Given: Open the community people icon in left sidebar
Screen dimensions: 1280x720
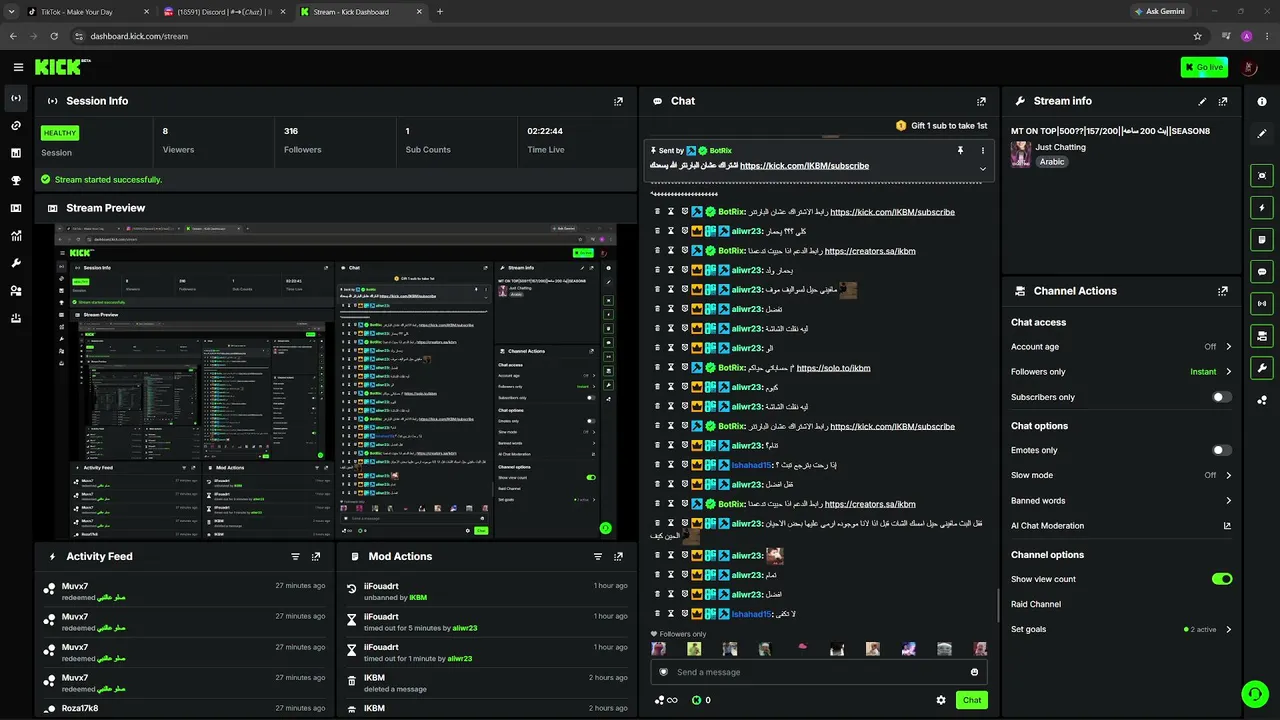Looking at the screenshot, I should [16, 291].
